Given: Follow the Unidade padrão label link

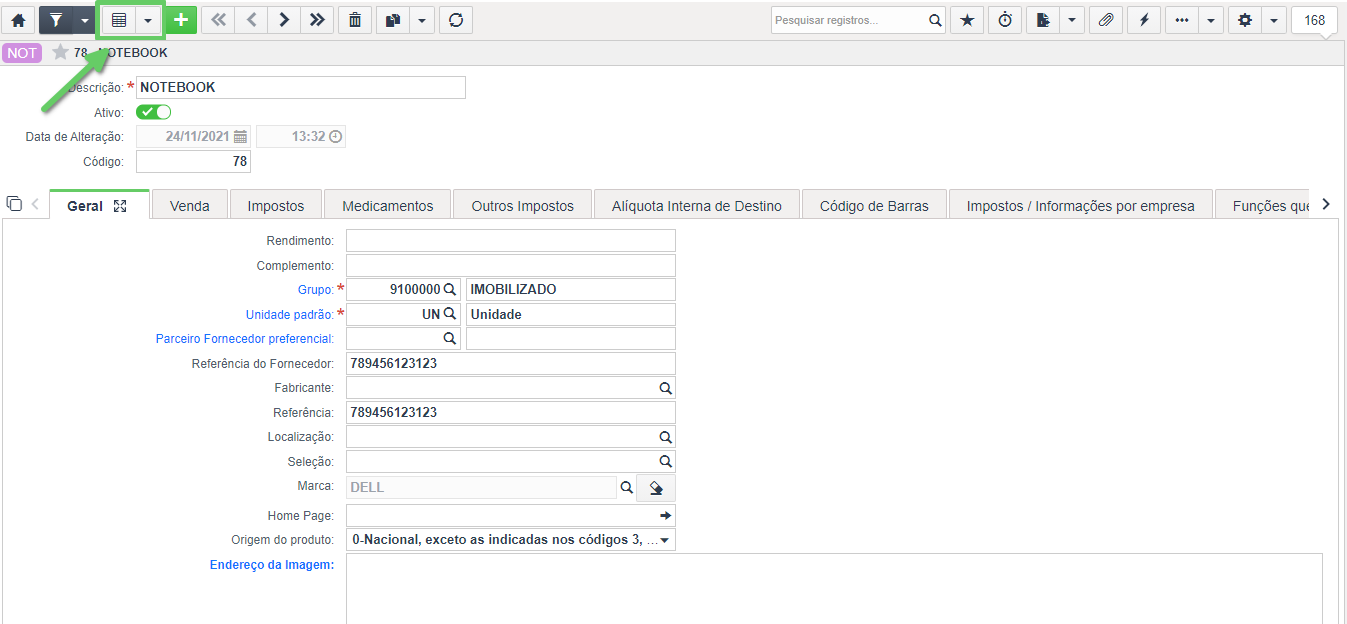Looking at the screenshot, I should click(290, 314).
